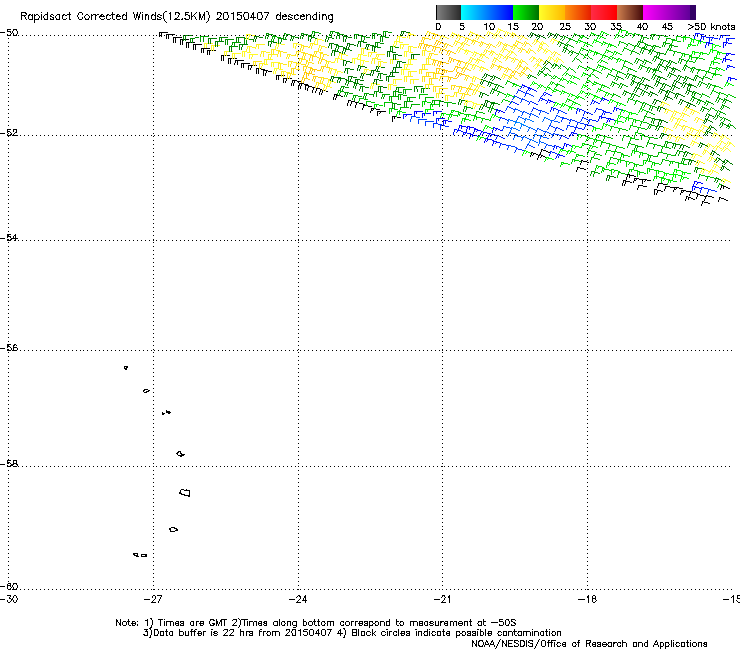Select the gray 0-5 knots color band
740x650 pixels.
pyautogui.click(x=448, y=12)
